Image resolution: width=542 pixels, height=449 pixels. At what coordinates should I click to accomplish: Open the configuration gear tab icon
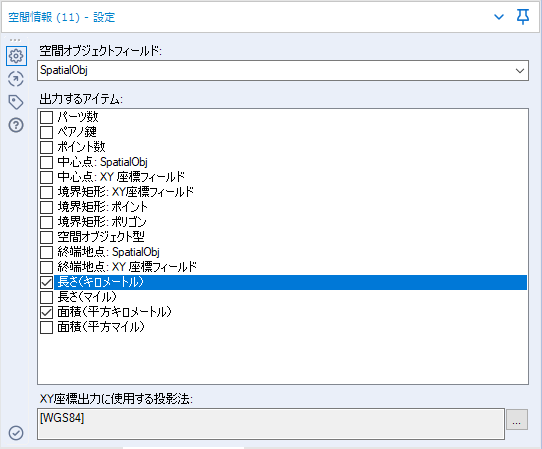click(x=16, y=56)
